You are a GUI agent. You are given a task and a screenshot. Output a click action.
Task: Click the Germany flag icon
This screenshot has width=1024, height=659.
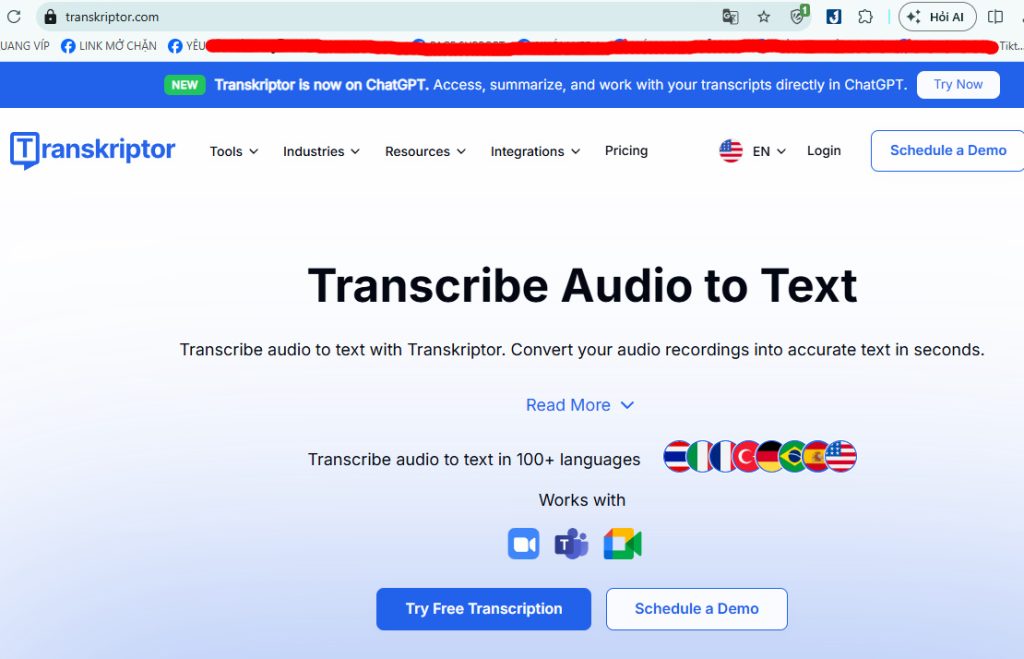pyautogui.click(x=769, y=457)
